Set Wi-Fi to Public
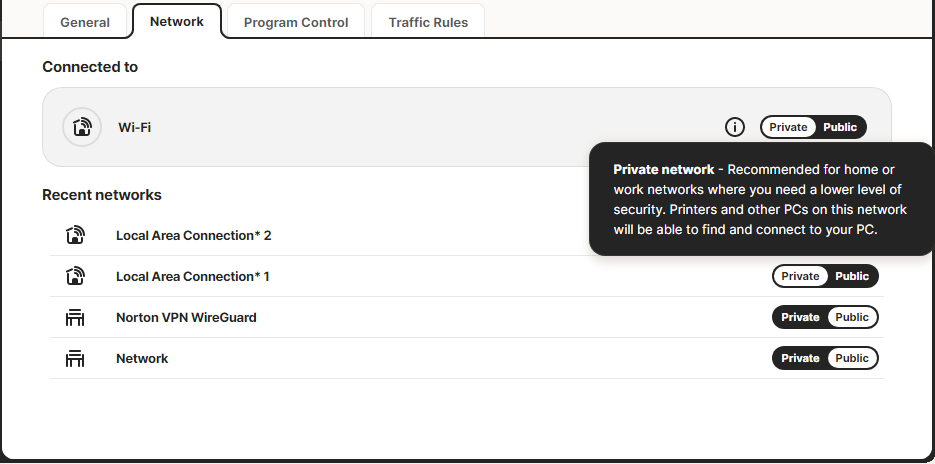Screen dimensions: 935x464 coord(840,127)
